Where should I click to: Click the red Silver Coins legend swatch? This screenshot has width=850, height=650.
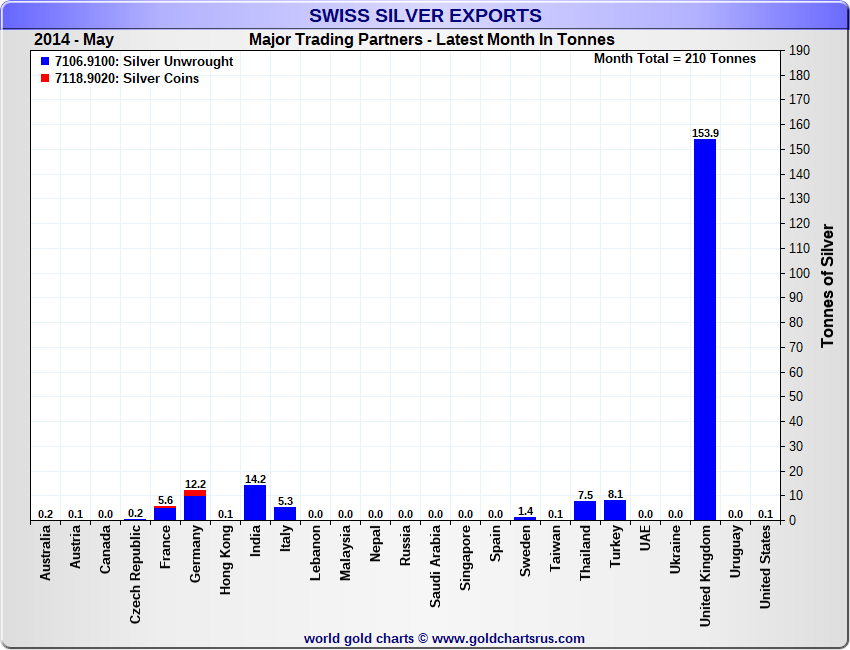pyautogui.click(x=45, y=79)
